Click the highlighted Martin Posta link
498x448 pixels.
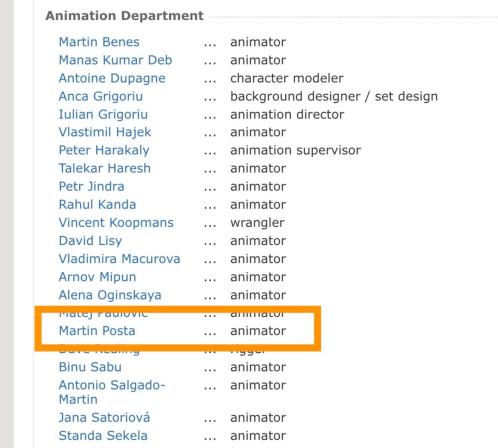click(x=97, y=331)
